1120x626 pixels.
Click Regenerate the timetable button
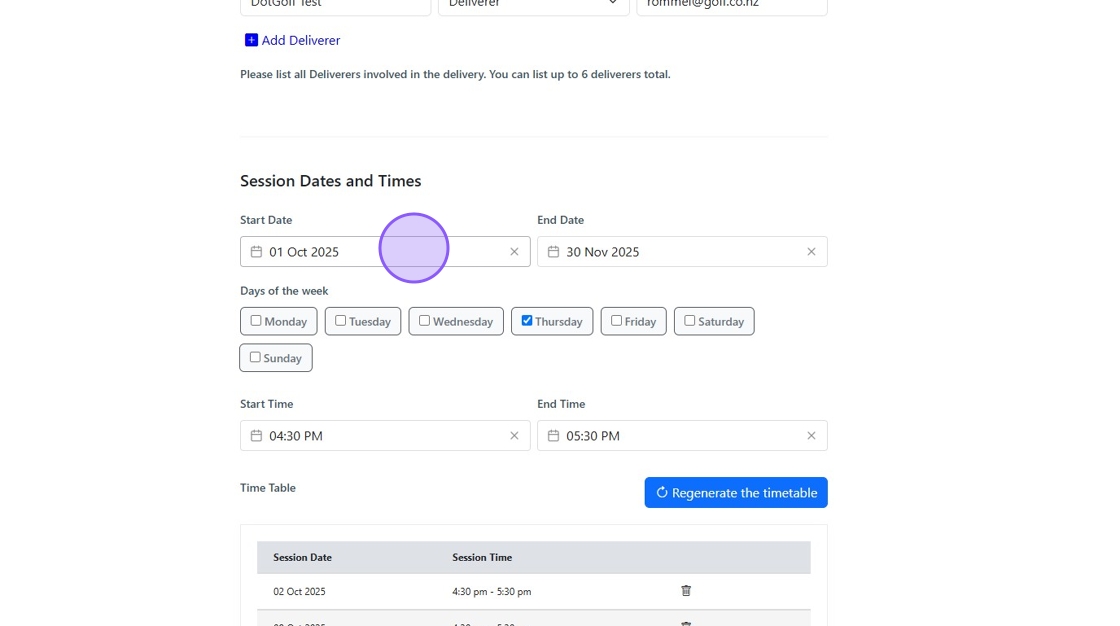click(x=736, y=493)
